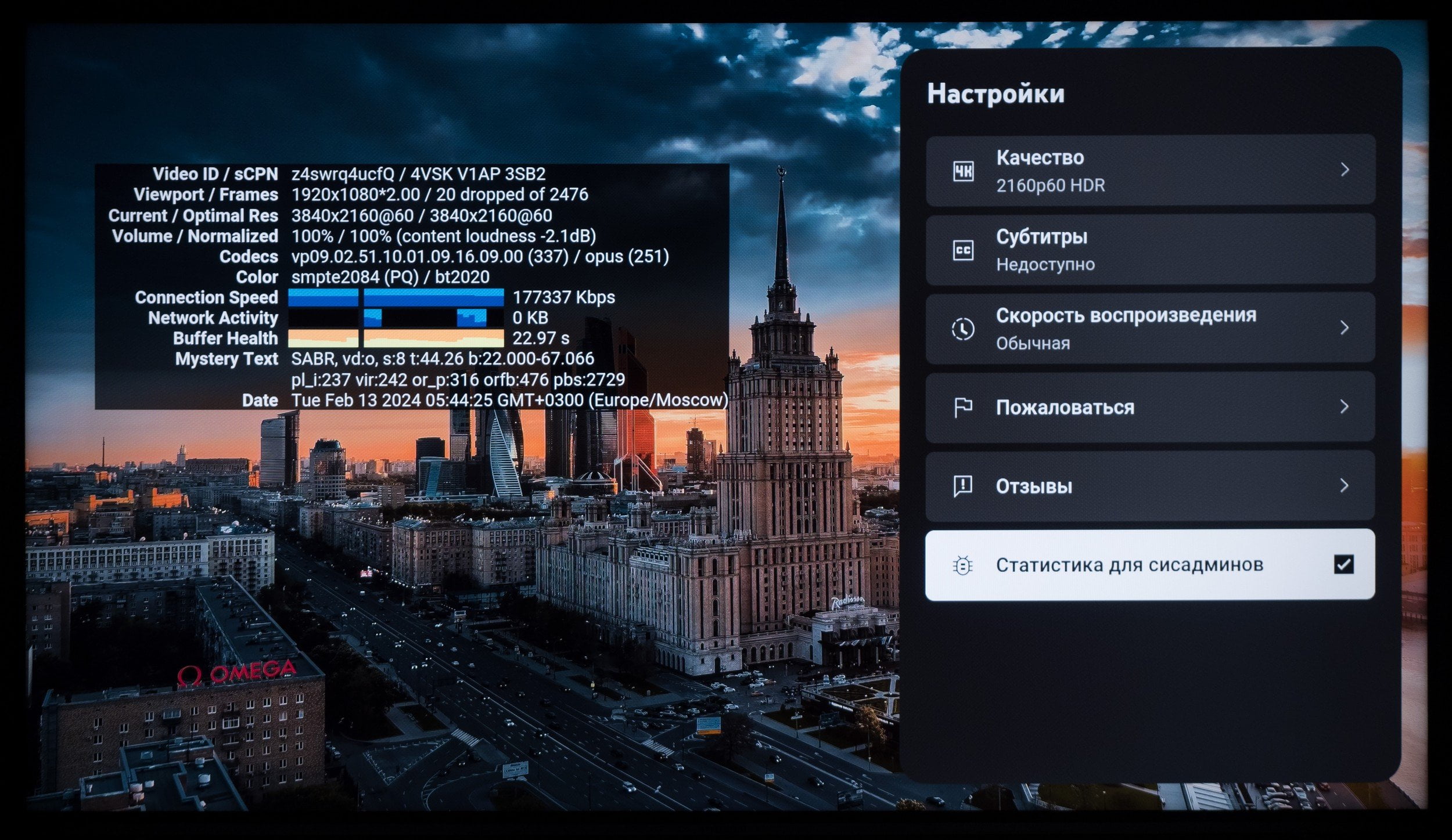Screen dimensions: 1452x840
Task: Click the '22.97 s' buffer value
Action: [541, 338]
